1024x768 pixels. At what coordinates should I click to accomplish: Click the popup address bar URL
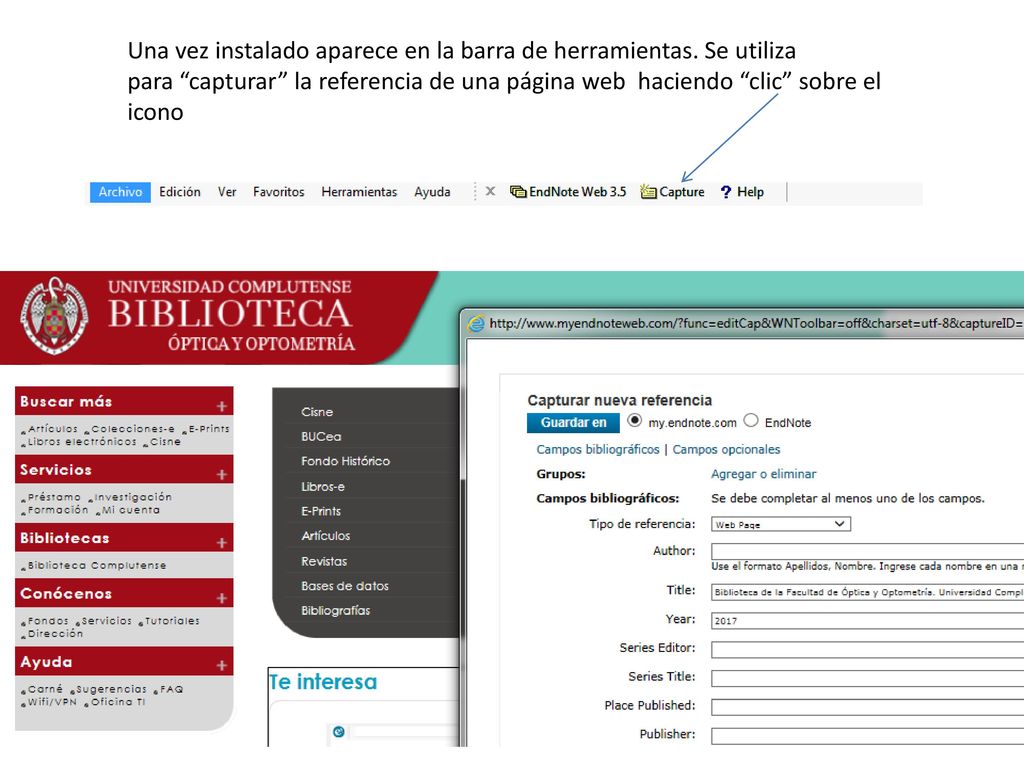click(756, 323)
